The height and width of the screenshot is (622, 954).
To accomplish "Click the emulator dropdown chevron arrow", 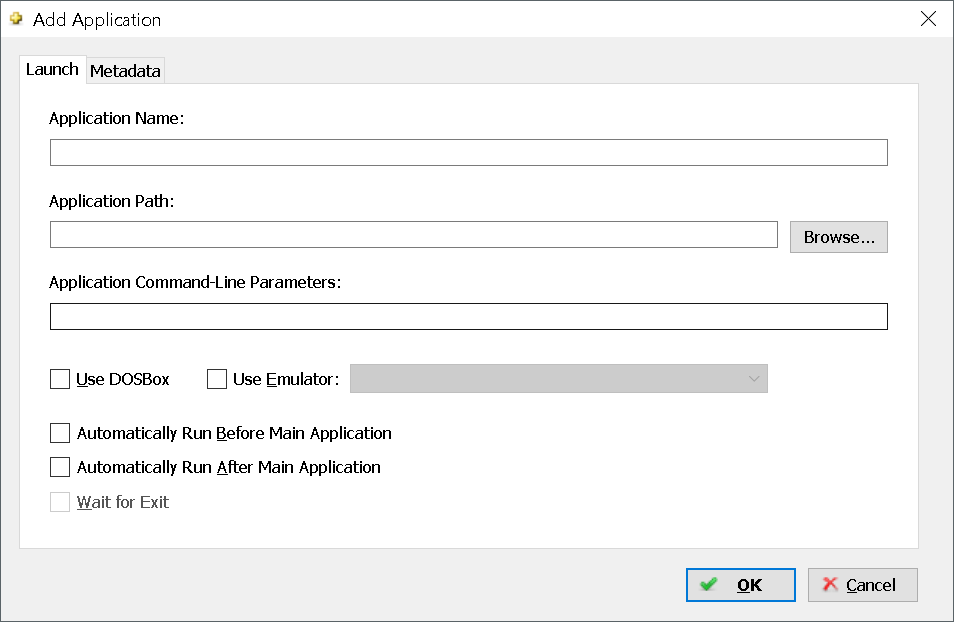I will point(754,379).
